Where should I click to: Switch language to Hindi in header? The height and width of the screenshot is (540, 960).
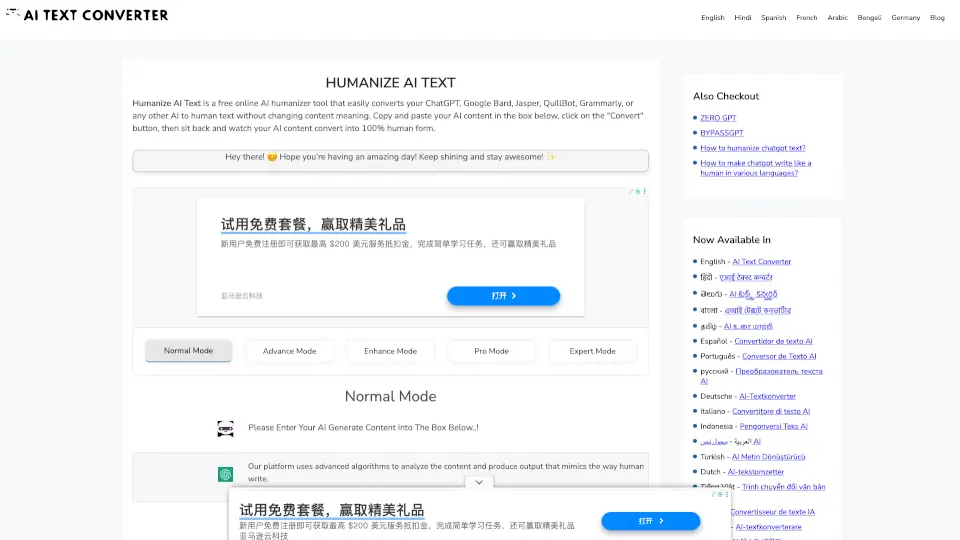click(743, 18)
